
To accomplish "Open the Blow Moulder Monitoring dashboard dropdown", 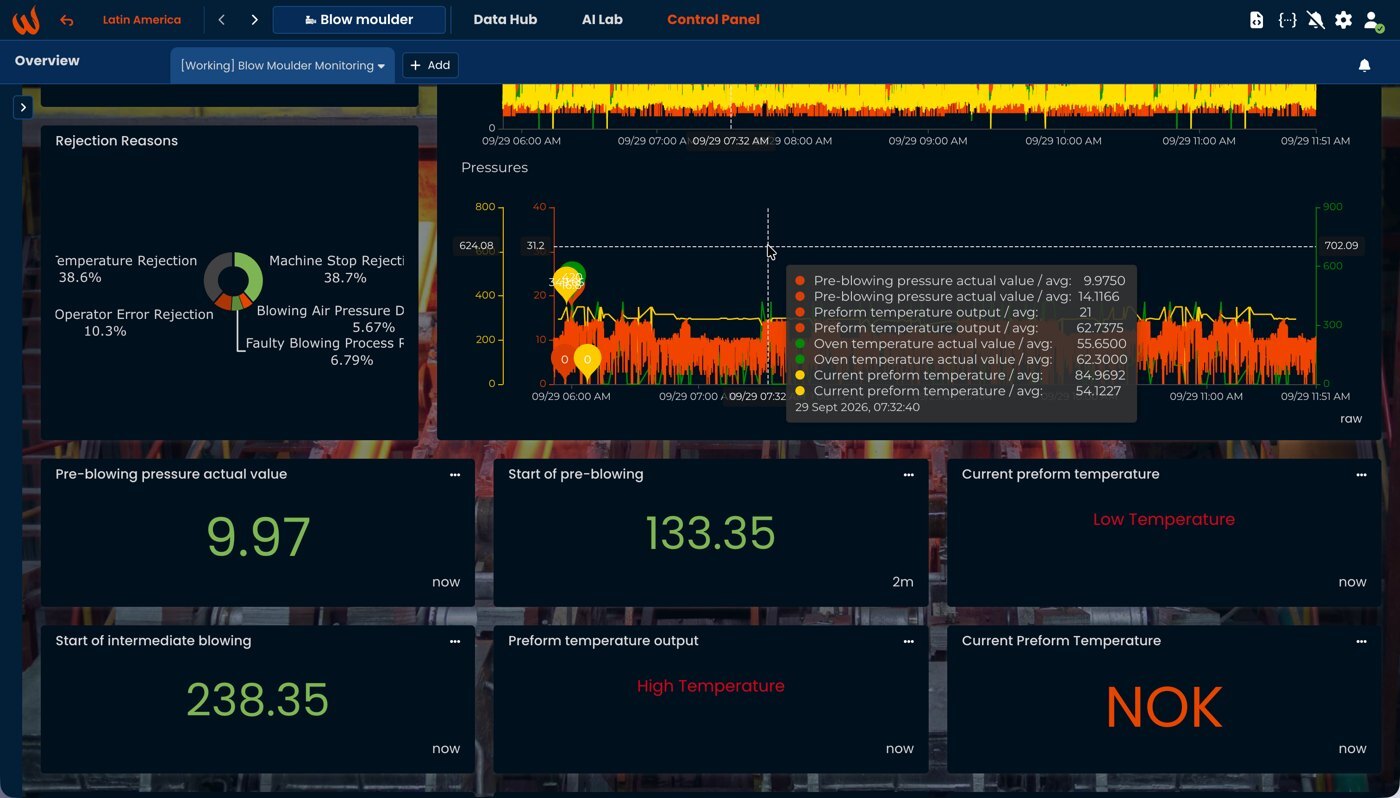I will pos(283,66).
